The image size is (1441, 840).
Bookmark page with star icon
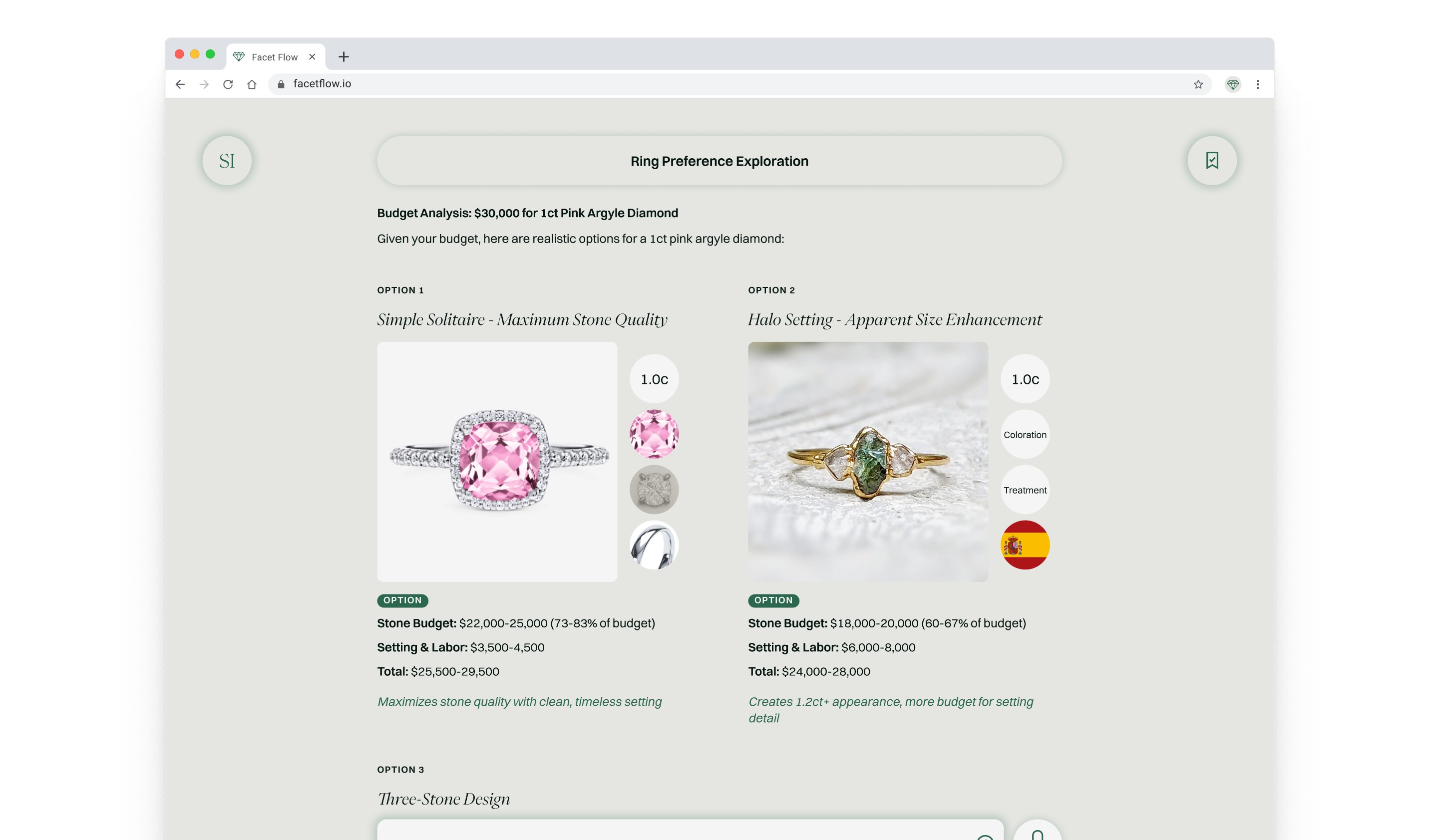click(1198, 84)
